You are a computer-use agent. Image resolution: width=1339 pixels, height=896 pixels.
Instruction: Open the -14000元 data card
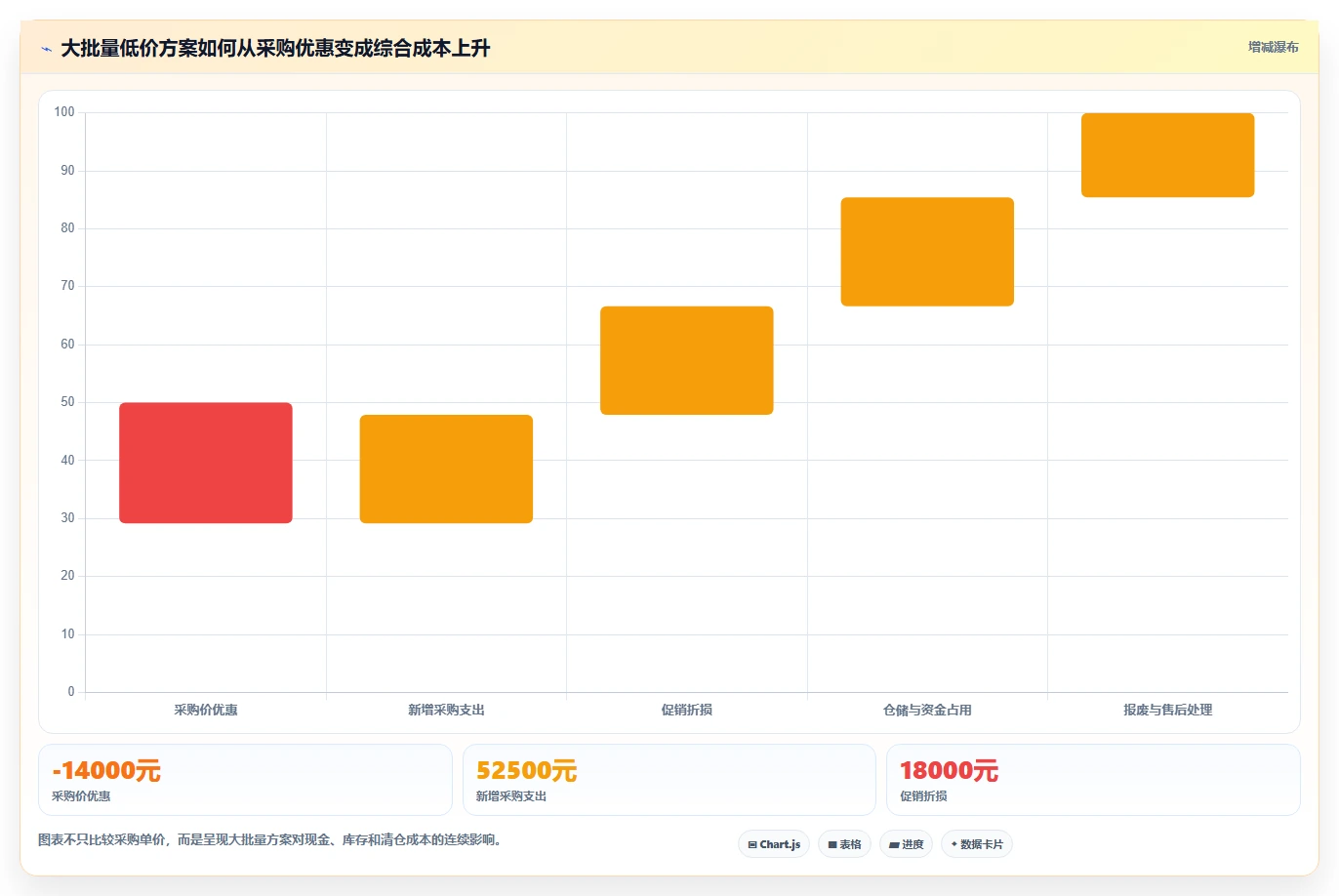pos(245,780)
